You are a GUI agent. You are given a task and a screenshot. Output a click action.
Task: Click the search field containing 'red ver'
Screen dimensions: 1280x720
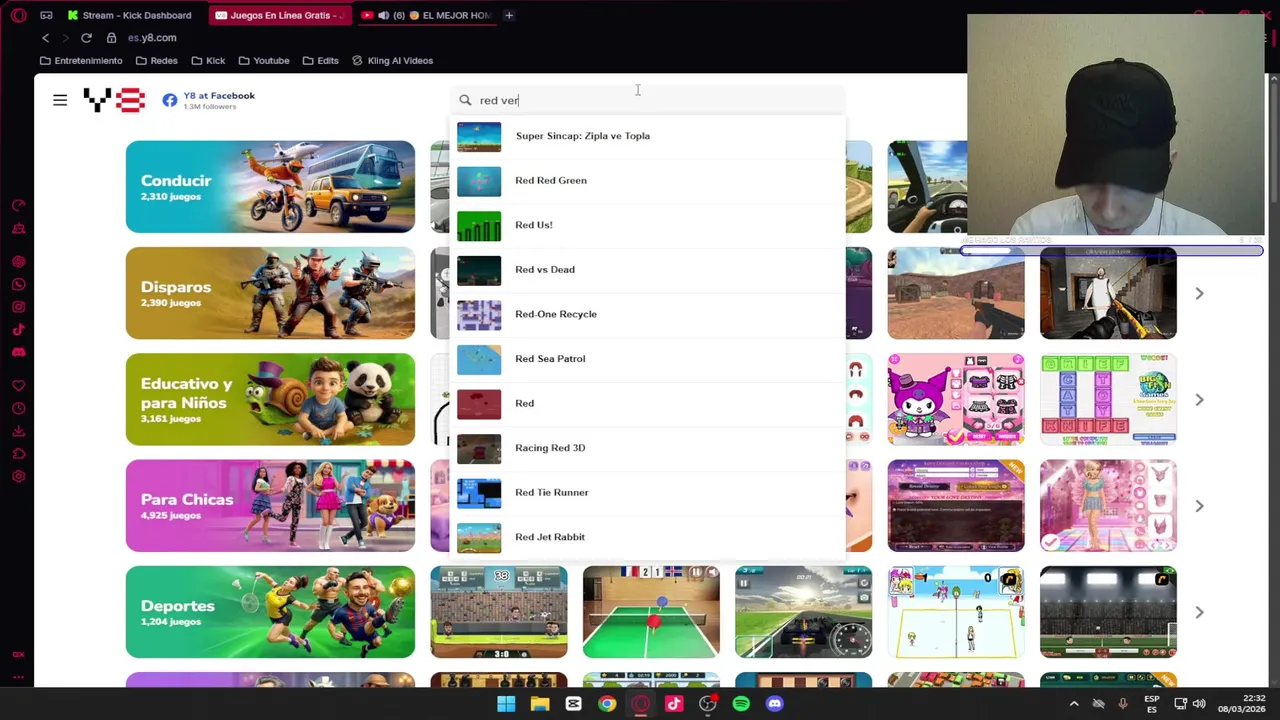coord(648,100)
